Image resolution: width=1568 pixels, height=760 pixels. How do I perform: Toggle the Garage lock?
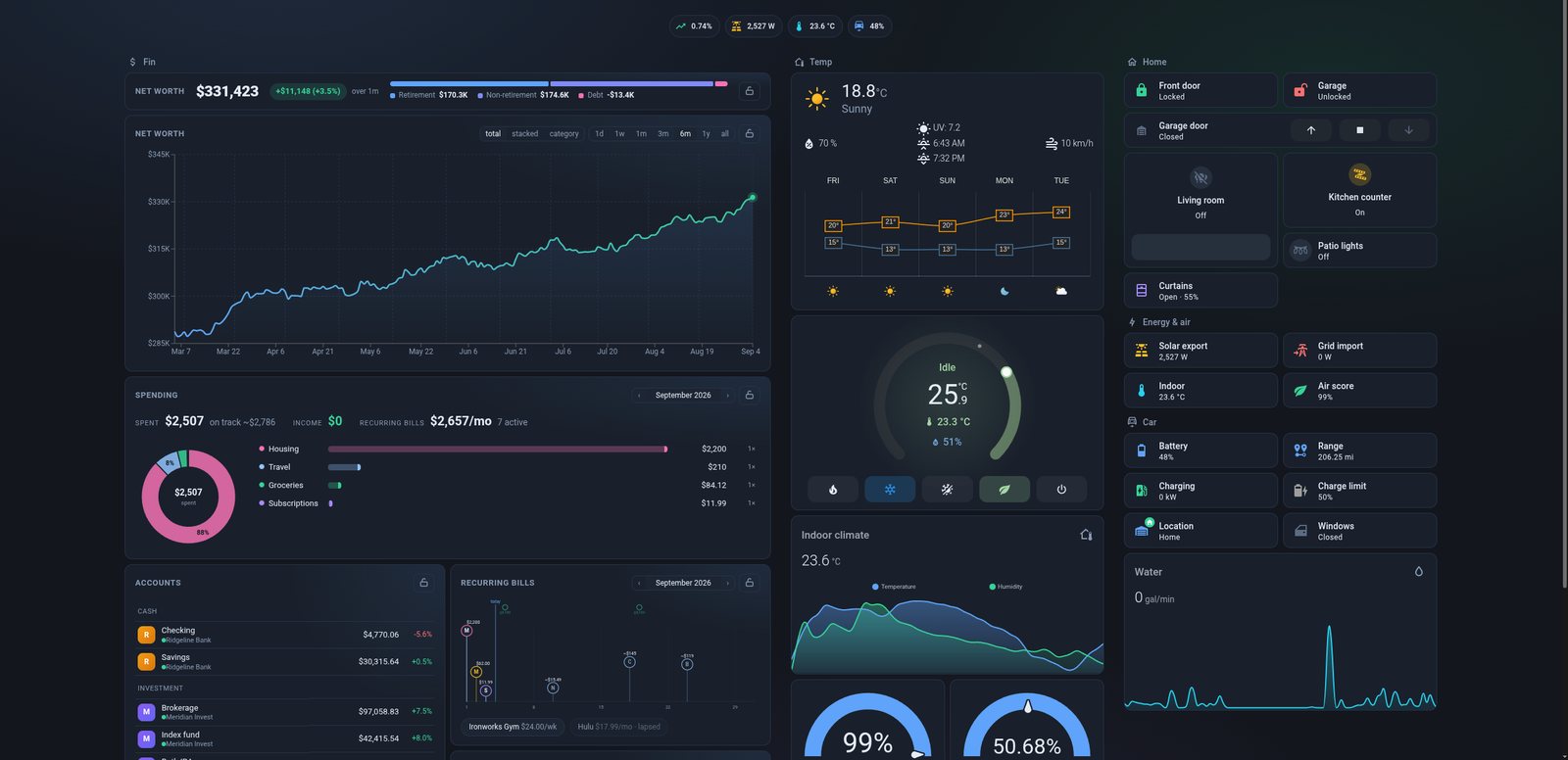click(x=1359, y=90)
